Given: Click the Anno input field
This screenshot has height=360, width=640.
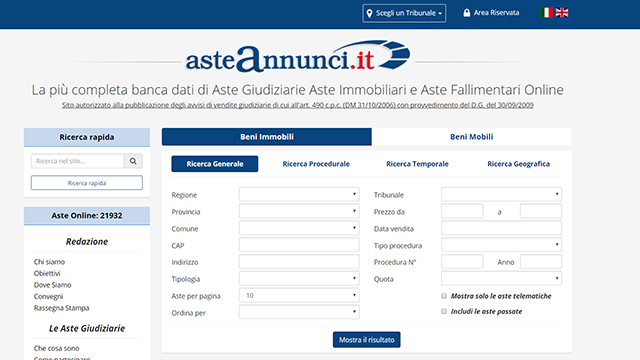Looking at the screenshot, I should click(541, 262).
